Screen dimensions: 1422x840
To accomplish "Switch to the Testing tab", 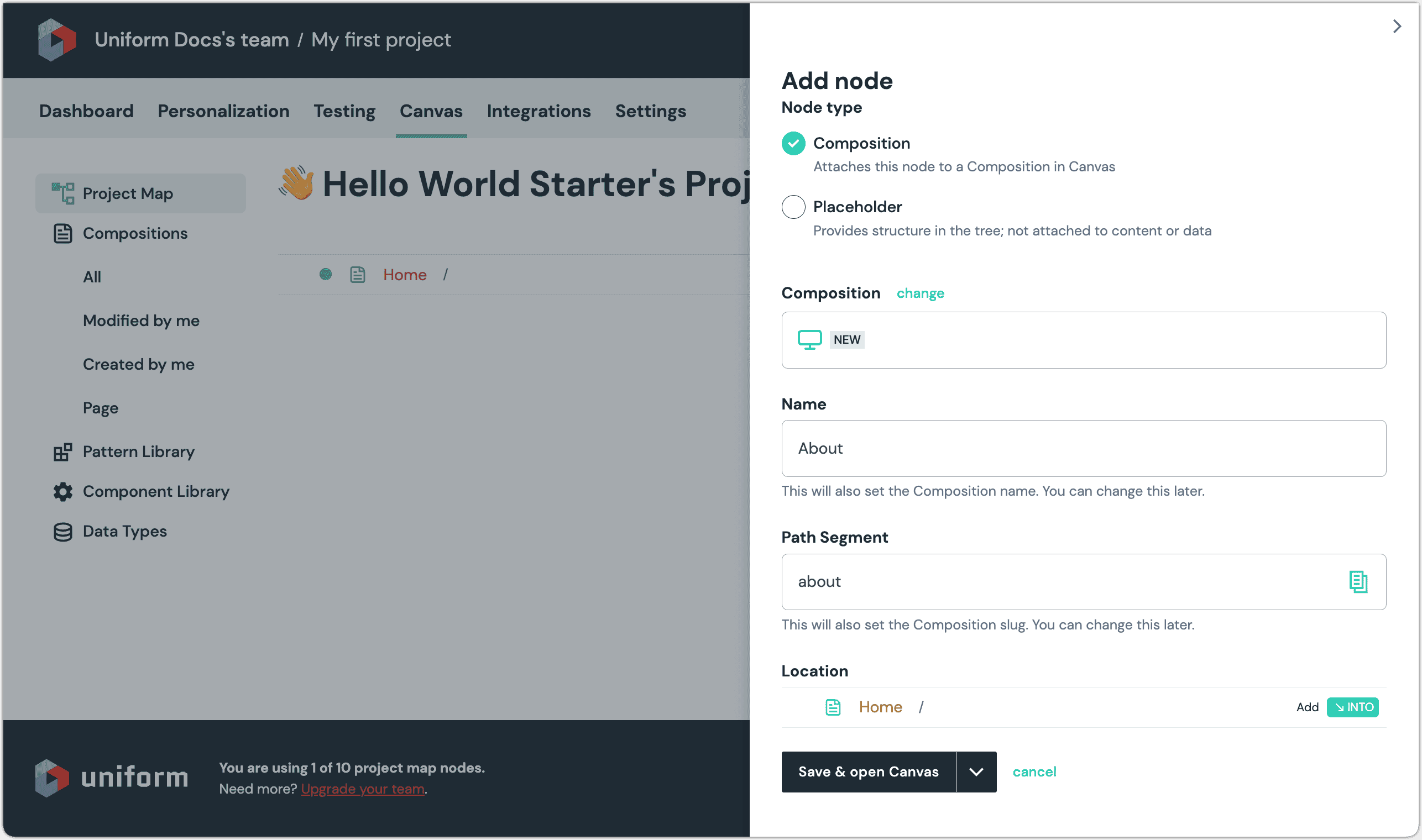I will tap(344, 111).
